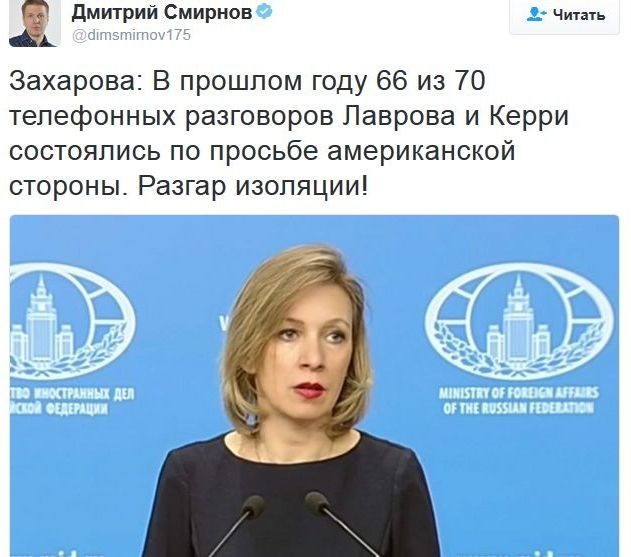Click the Читать follow button
Screen dimensions: 631x557
pos(564,16)
